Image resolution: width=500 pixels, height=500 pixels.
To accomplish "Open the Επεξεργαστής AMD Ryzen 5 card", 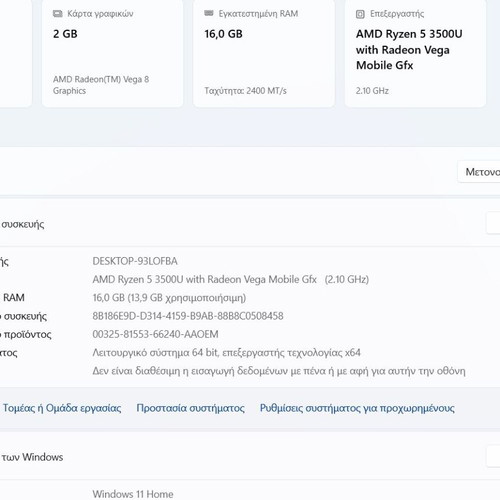I will tap(415, 53).
